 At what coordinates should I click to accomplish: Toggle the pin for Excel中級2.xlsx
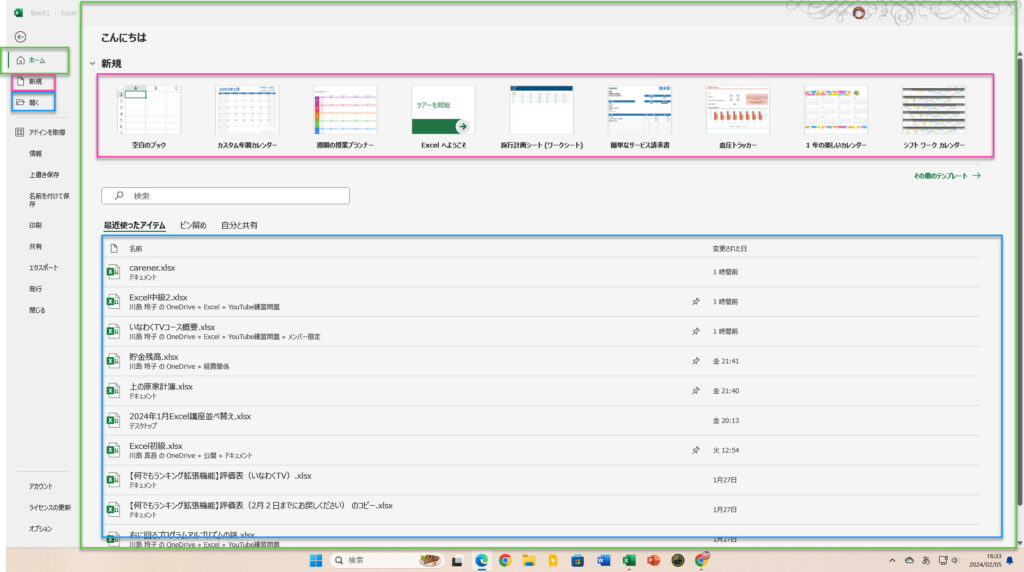click(695, 301)
